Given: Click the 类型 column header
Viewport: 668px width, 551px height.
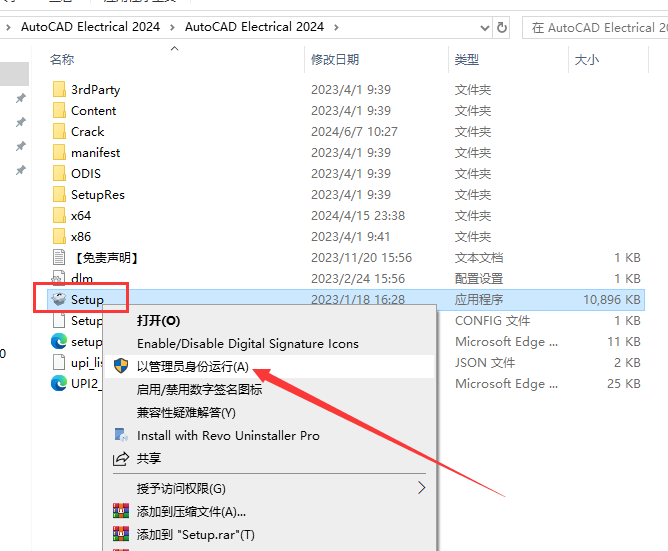Looking at the screenshot, I should point(467,60).
